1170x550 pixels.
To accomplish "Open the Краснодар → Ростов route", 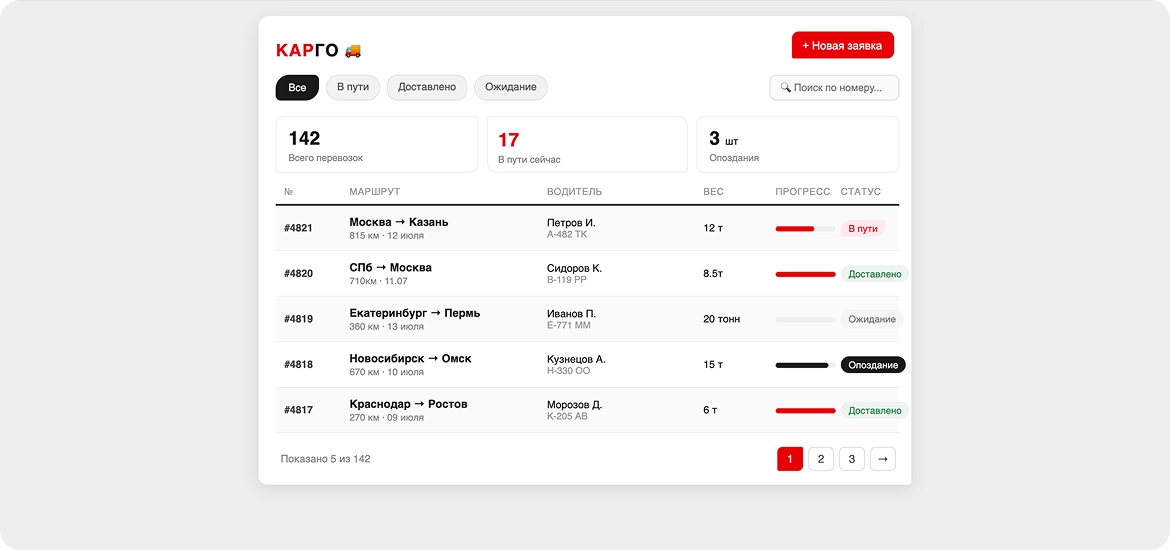I will coord(408,404).
